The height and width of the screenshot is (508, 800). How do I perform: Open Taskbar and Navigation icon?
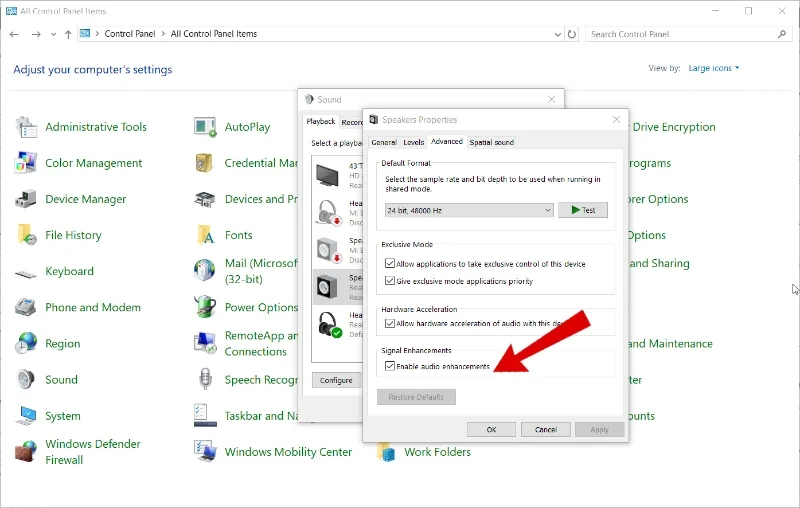(205, 416)
